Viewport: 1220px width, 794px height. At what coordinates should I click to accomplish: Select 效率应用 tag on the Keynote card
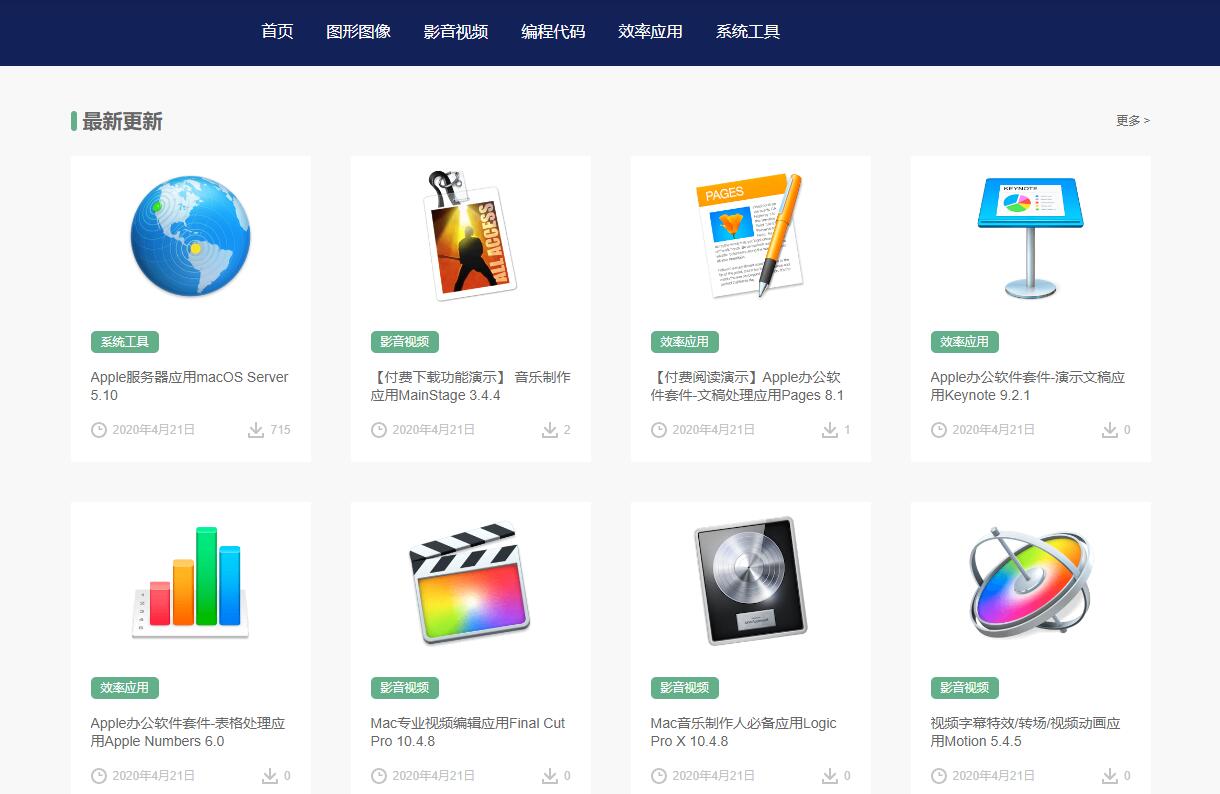coord(964,342)
